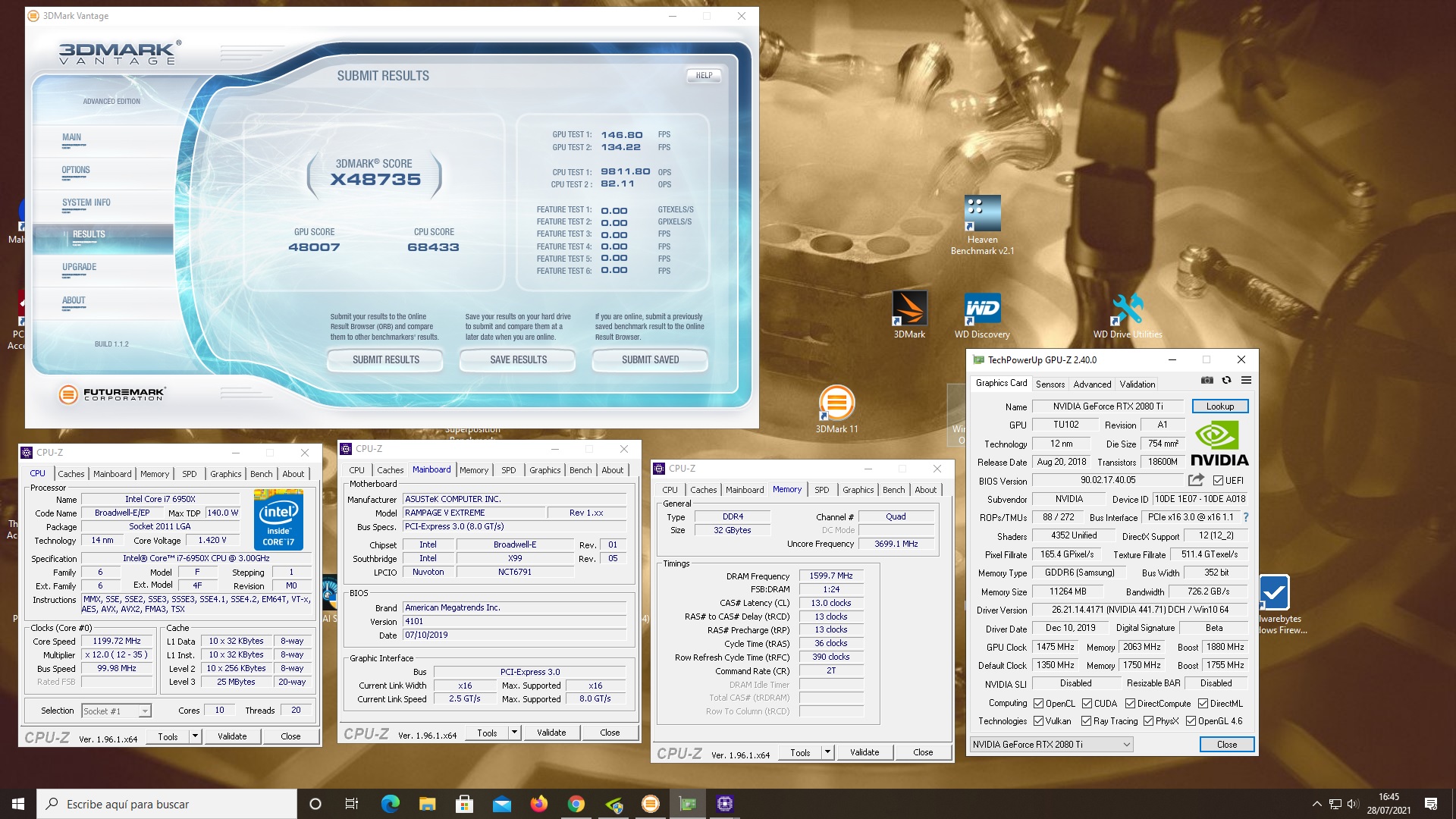
Task: Toggle the DirectML checkbox
Action: pos(1203,704)
